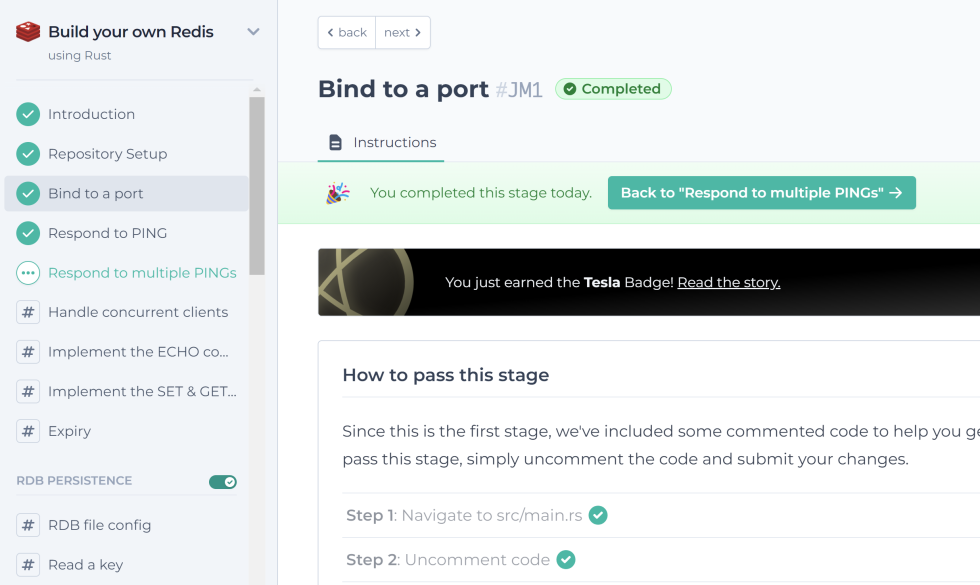The height and width of the screenshot is (585, 980).
Task: Click Back to "Respond to multiple PINGs" button
Action: pyautogui.click(x=761, y=193)
